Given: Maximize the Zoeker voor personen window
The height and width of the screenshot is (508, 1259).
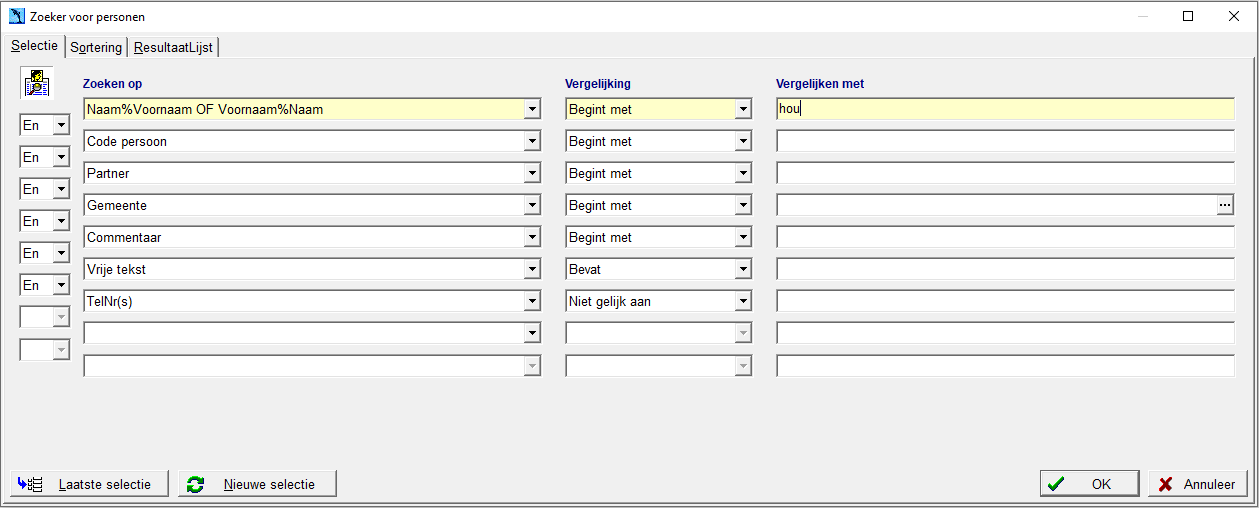Looking at the screenshot, I should click(1188, 16).
